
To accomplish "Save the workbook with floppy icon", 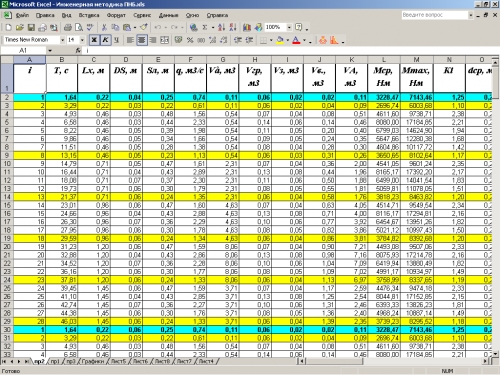I will pyautogui.click(x=31, y=27).
